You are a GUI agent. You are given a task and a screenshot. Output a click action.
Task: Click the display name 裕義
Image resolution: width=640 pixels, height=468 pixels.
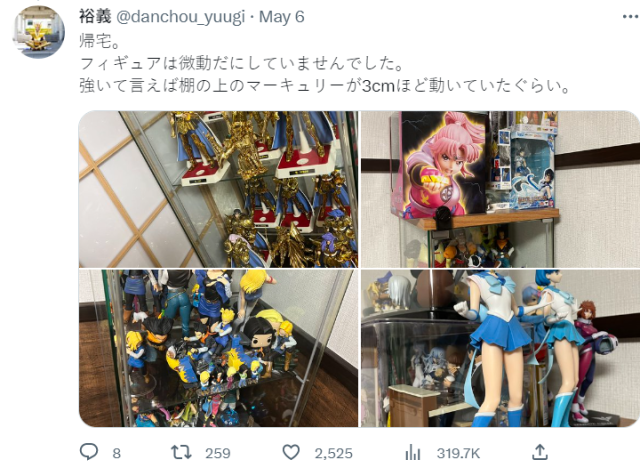point(95,17)
